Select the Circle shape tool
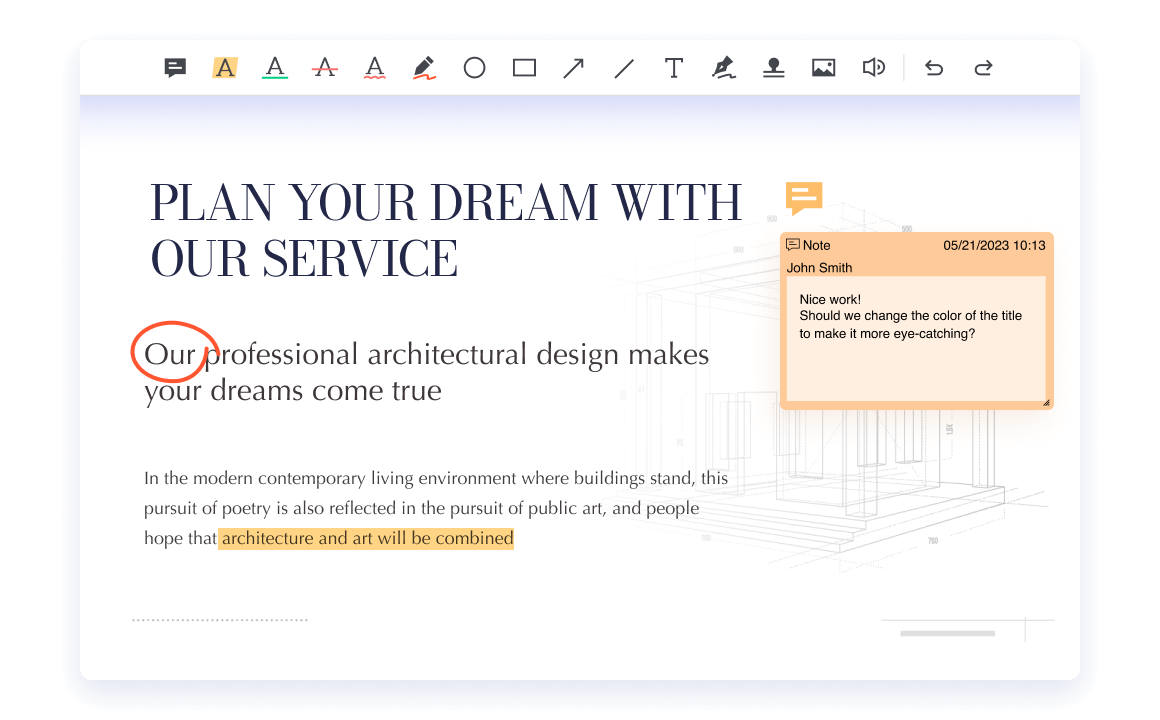 point(474,68)
